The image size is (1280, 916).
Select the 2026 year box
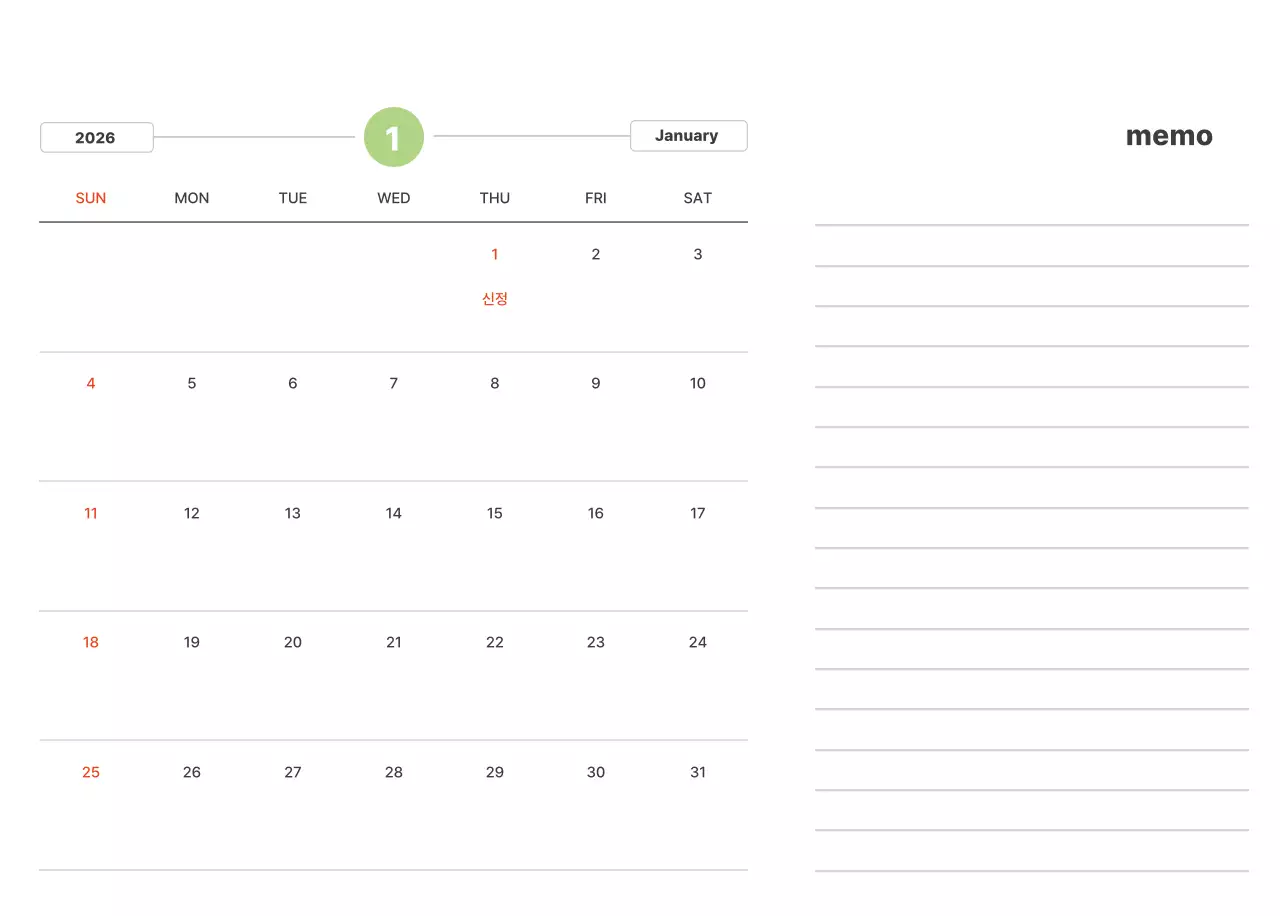point(96,138)
